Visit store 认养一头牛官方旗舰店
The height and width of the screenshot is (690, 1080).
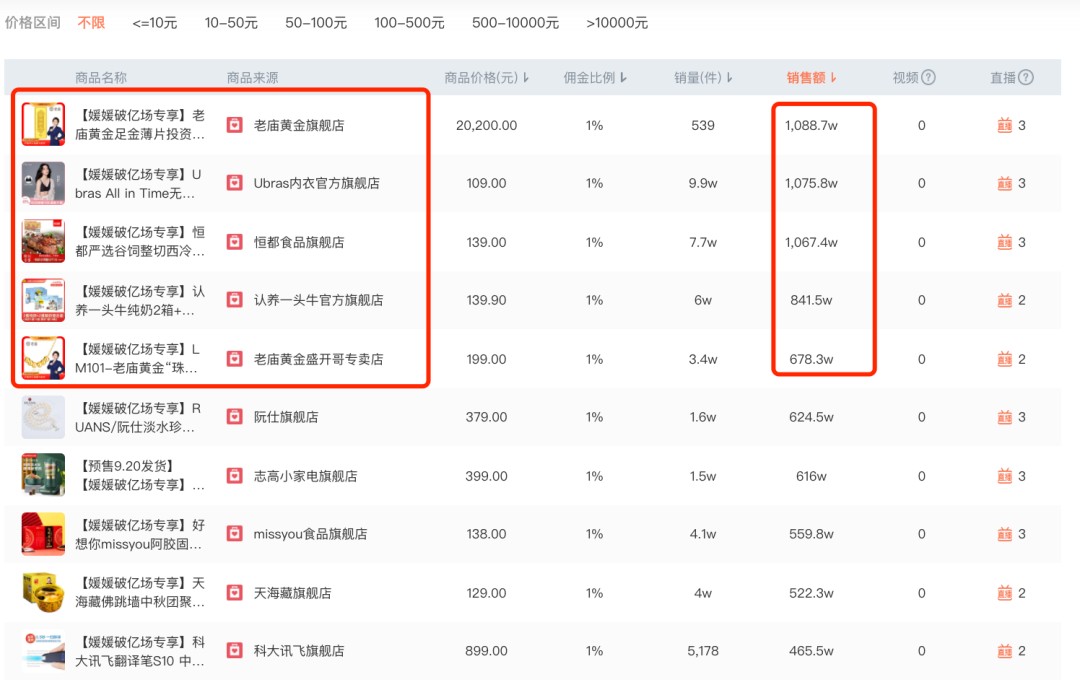pos(318,300)
